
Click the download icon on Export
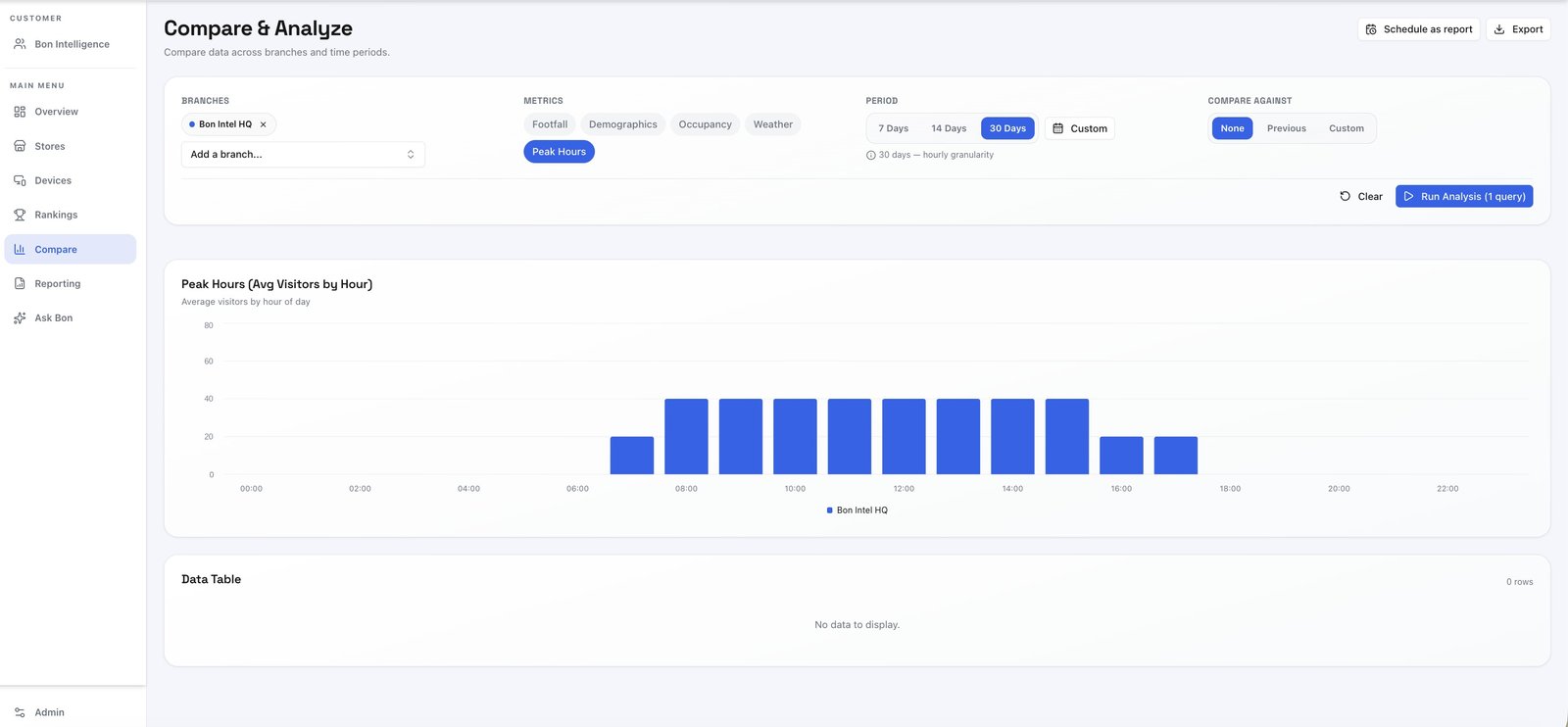[1499, 29]
